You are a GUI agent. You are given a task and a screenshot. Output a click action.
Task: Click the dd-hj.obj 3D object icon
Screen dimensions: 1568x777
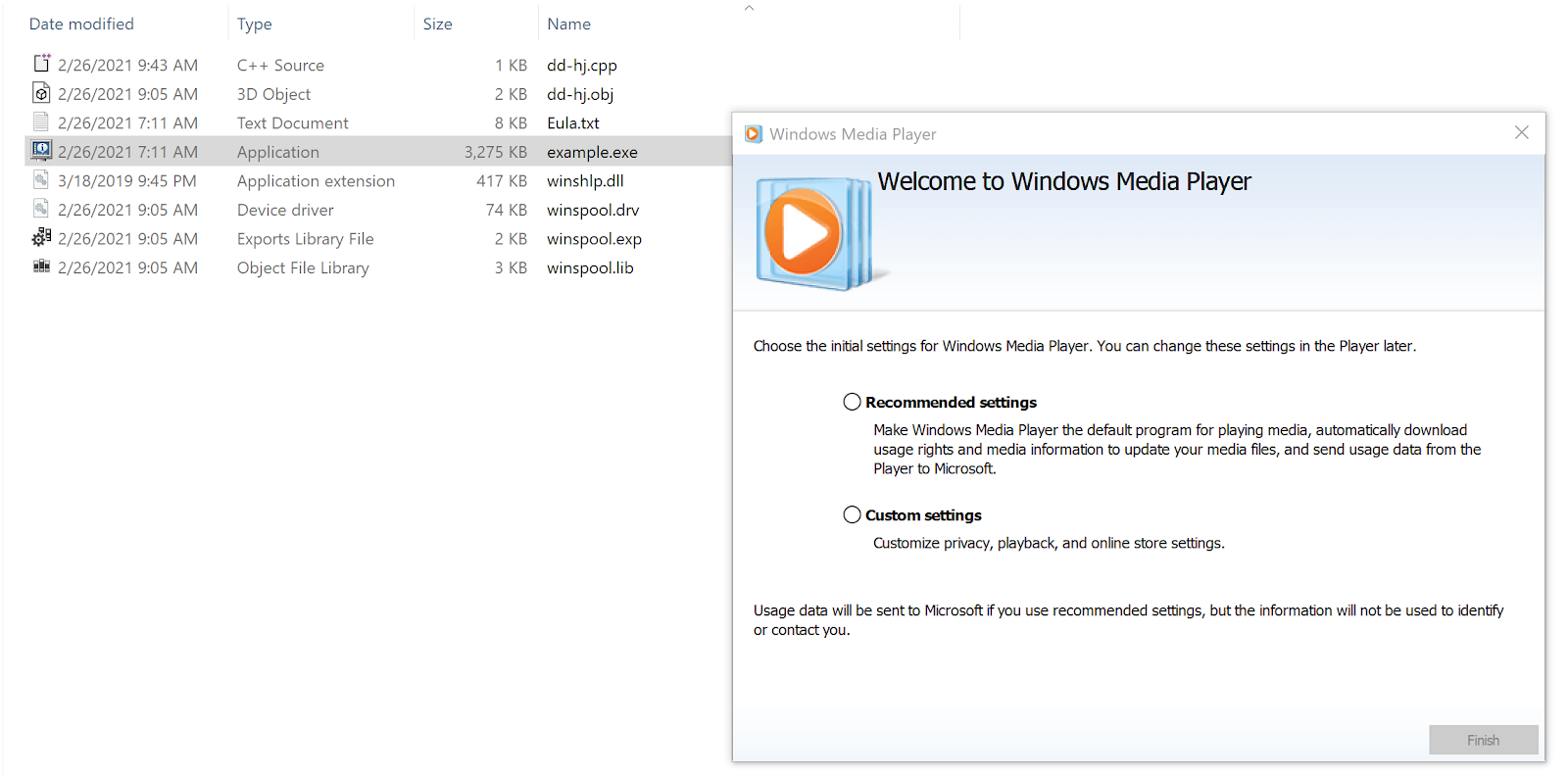point(41,93)
